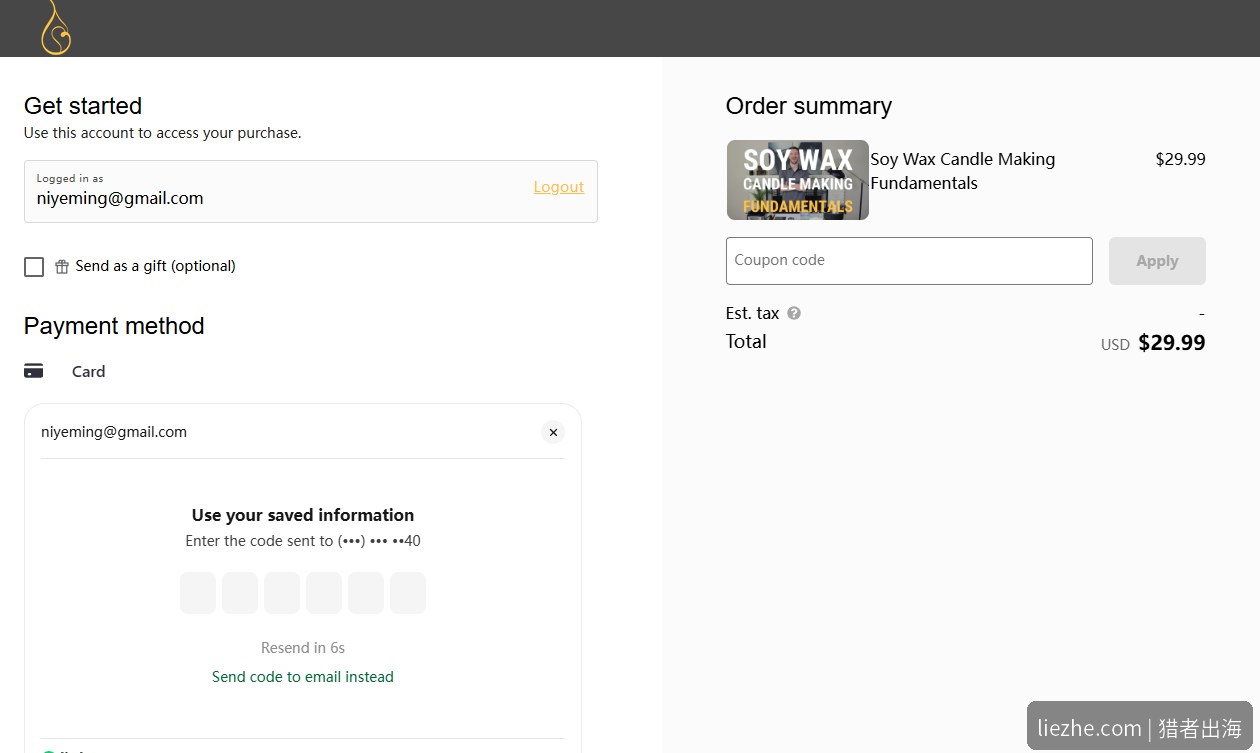Dismiss the saved info panel with X
The height and width of the screenshot is (753, 1260).
pyautogui.click(x=553, y=432)
